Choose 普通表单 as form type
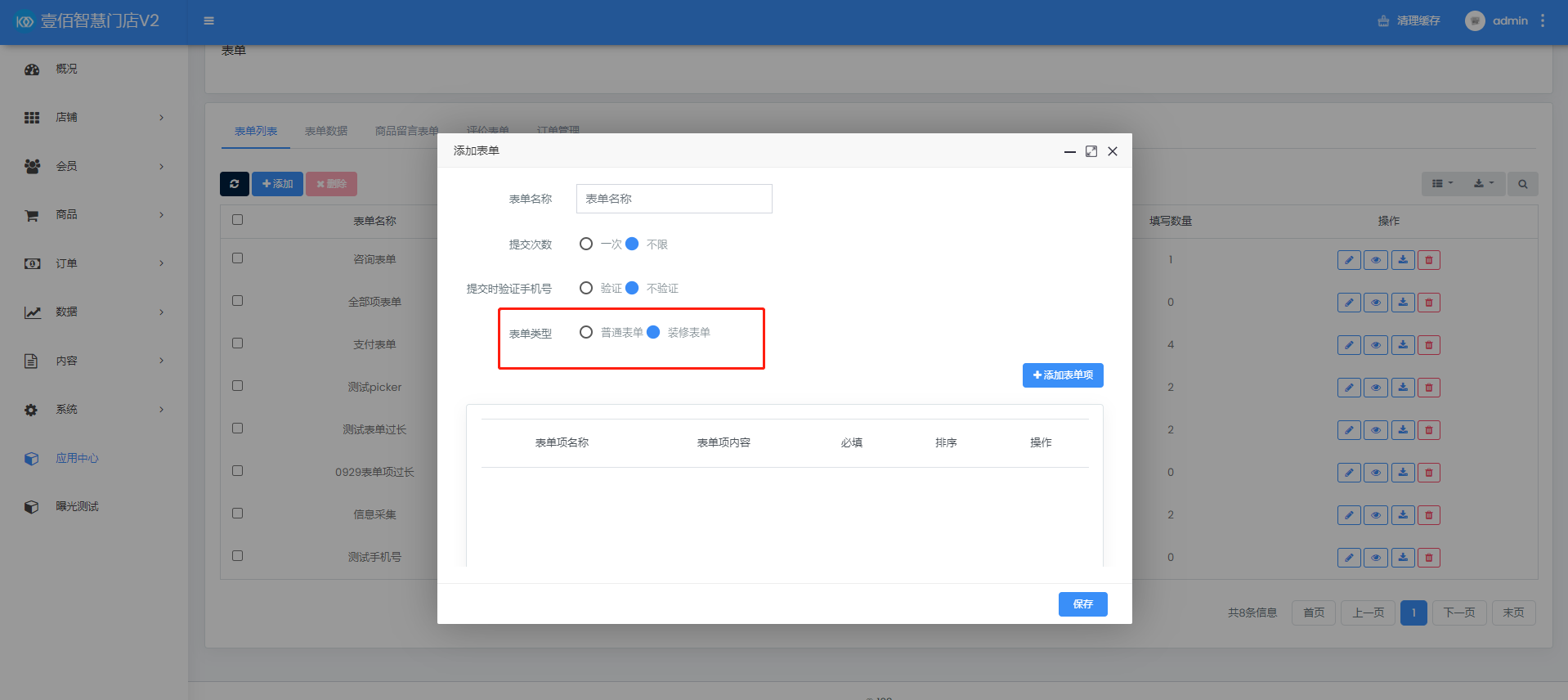This screenshot has width=1568, height=700. pyautogui.click(x=586, y=332)
